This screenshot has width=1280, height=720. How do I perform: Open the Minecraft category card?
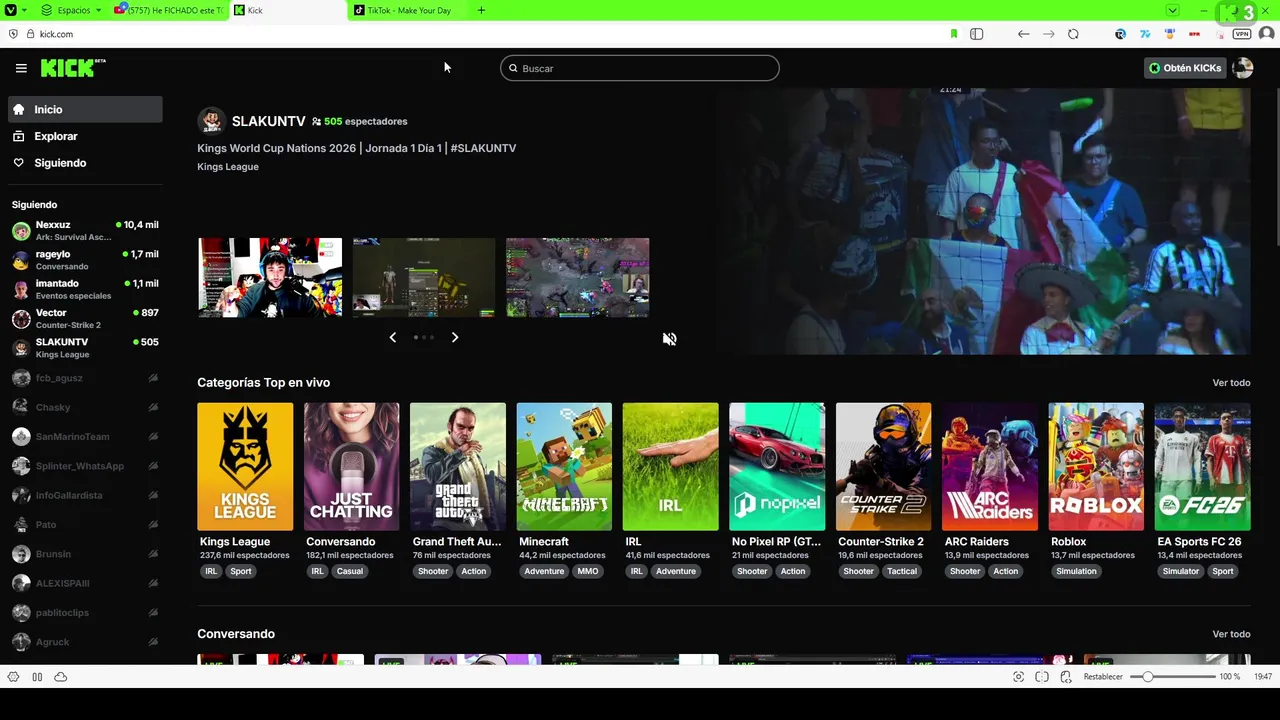564,467
